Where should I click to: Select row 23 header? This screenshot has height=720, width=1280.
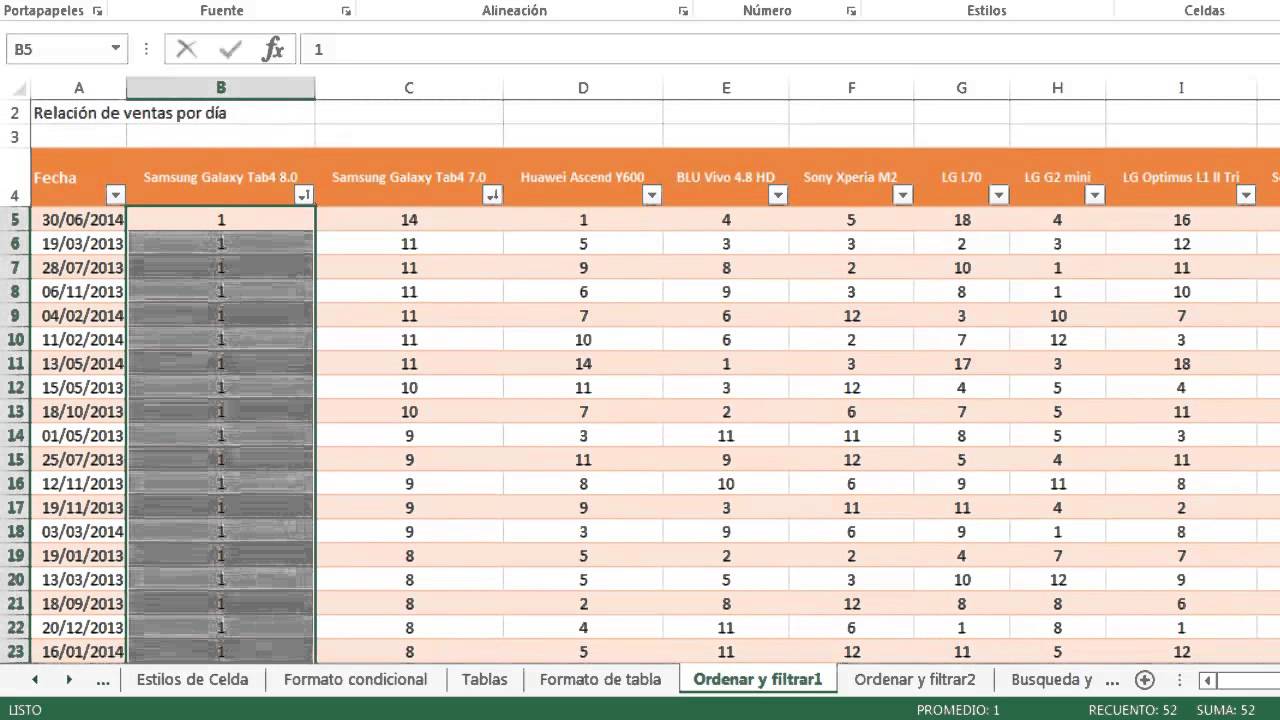coord(15,651)
